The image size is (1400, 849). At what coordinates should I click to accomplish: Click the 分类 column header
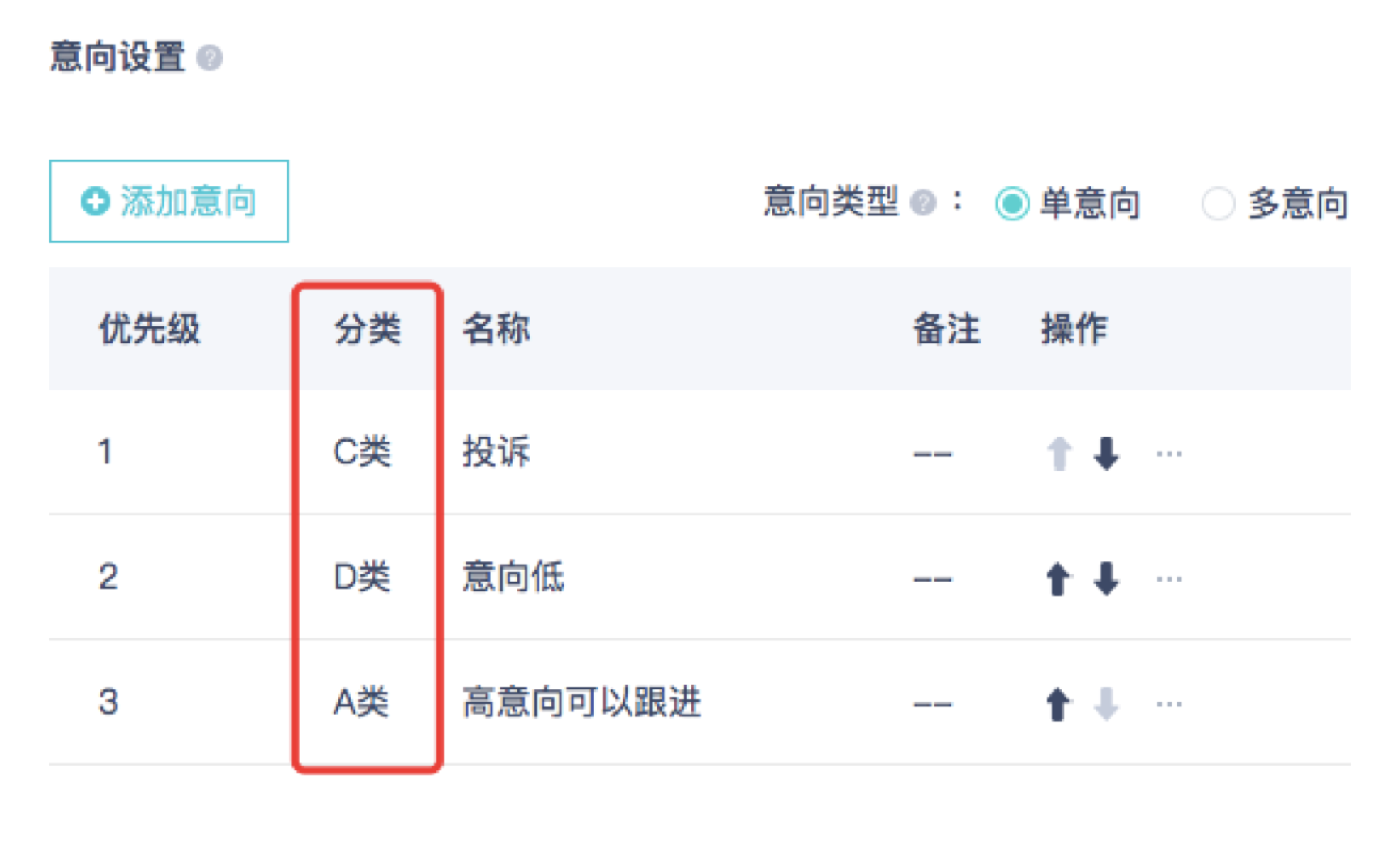click(x=367, y=330)
